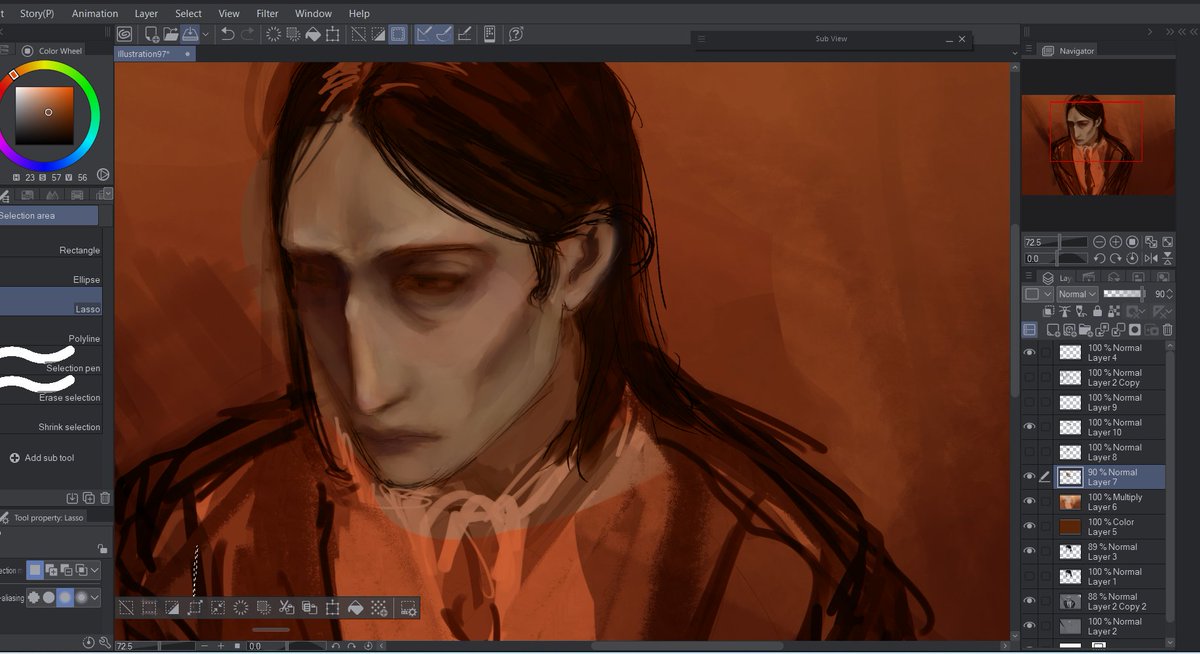
Task: Hide Layer 4 using its eye icon
Action: click(1030, 353)
